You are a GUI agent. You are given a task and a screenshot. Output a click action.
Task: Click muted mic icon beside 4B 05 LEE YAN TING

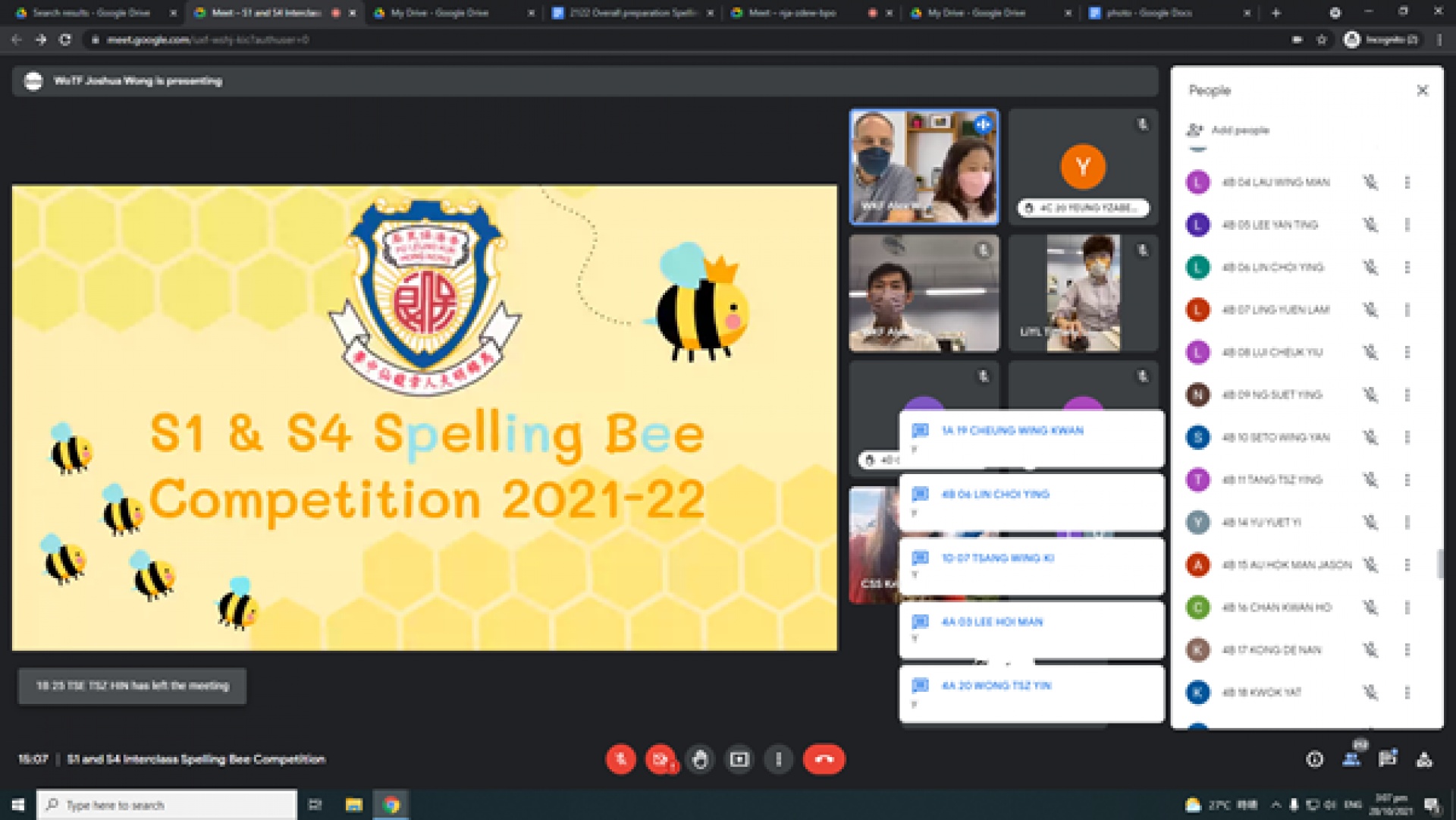click(x=1370, y=225)
